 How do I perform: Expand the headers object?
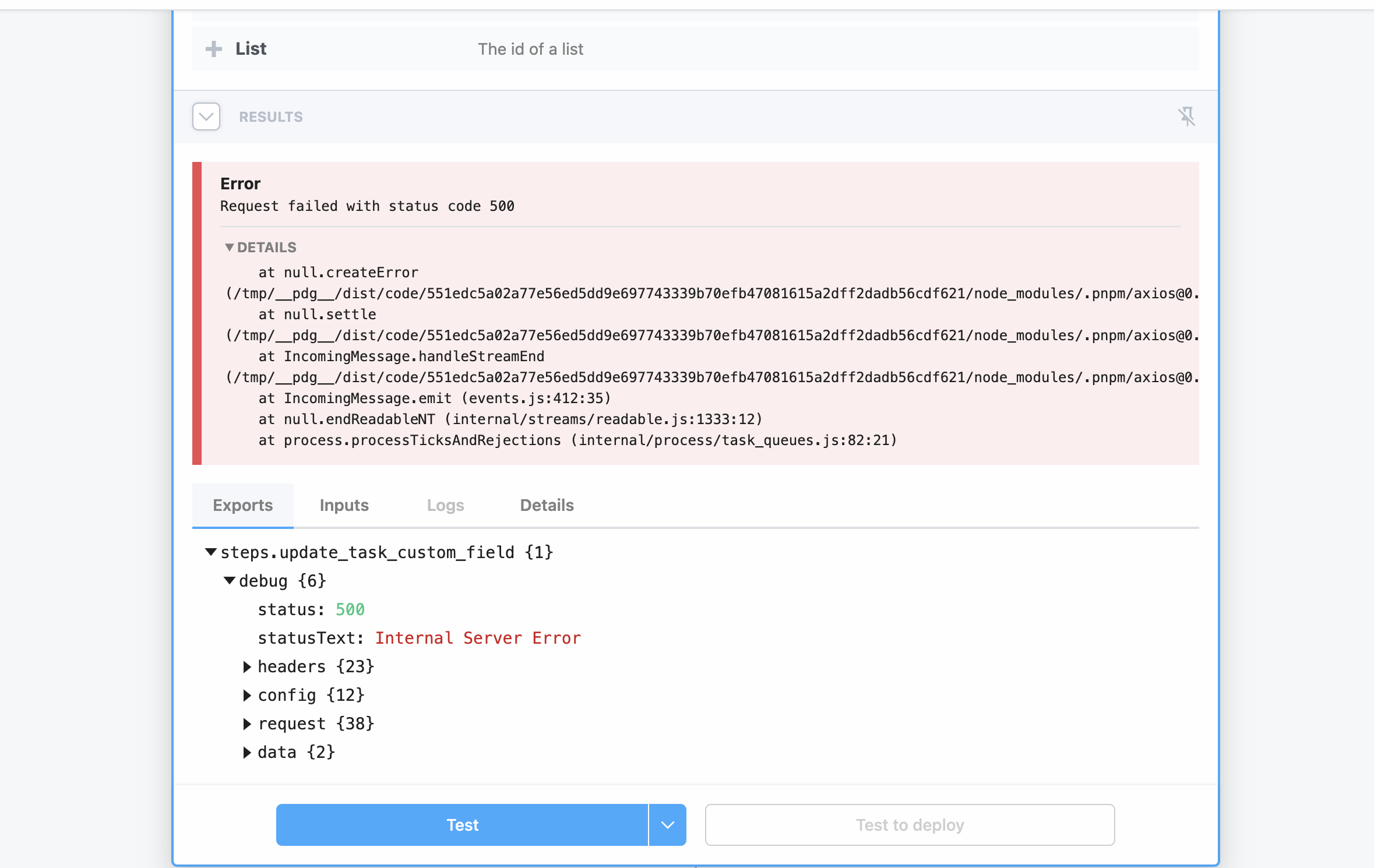(246, 666)
